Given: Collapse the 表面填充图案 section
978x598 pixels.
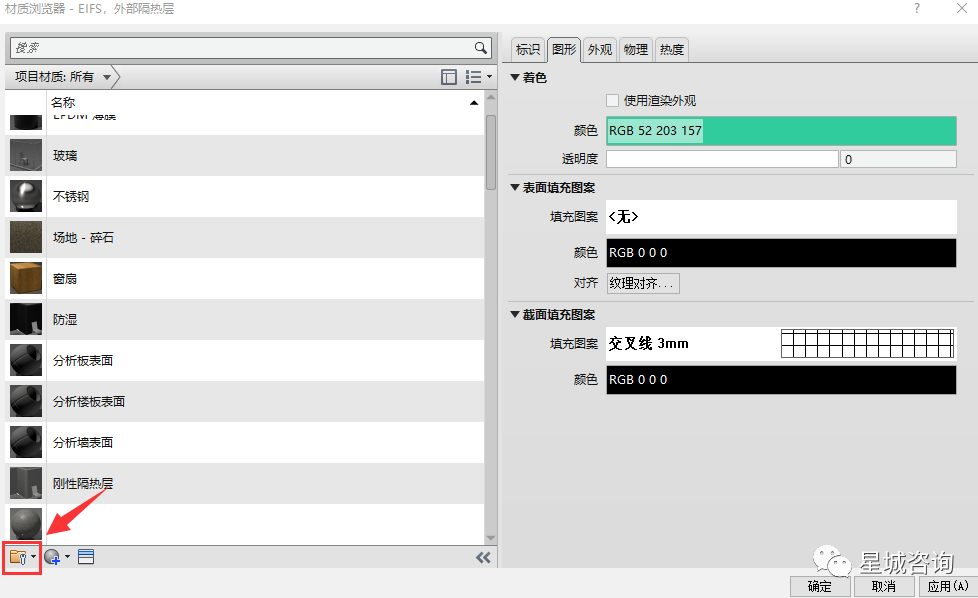Looking at the screenshot, I should pyautogui.click(x=516, y=187).
